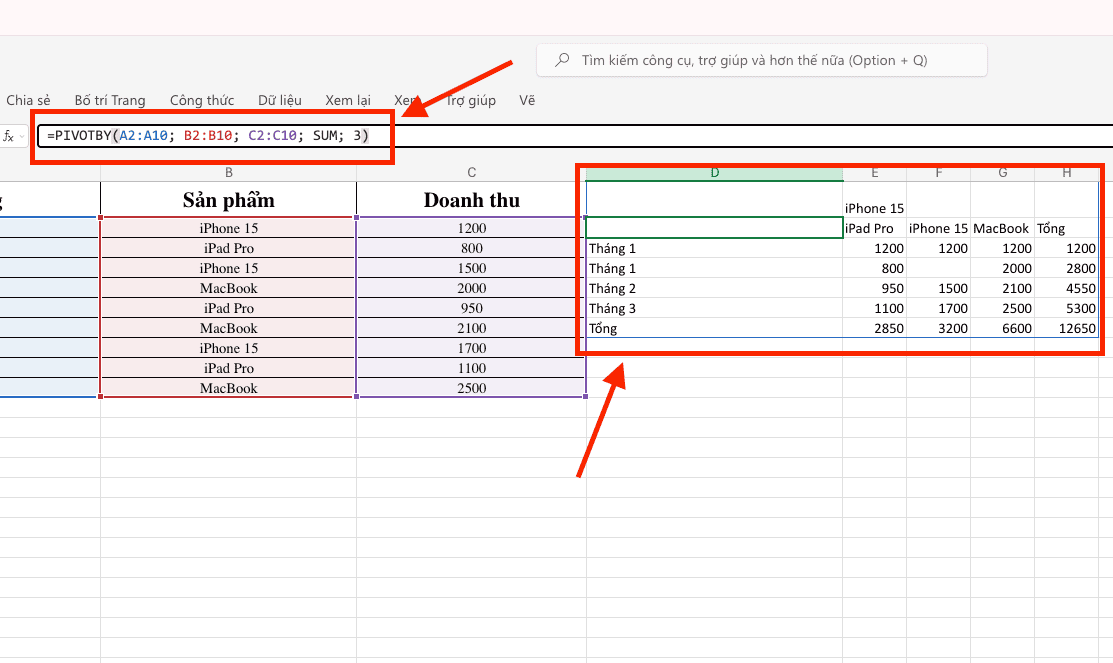Select the iPad Pro cell beside 800

pyautogui.click(x=229, y=248)
